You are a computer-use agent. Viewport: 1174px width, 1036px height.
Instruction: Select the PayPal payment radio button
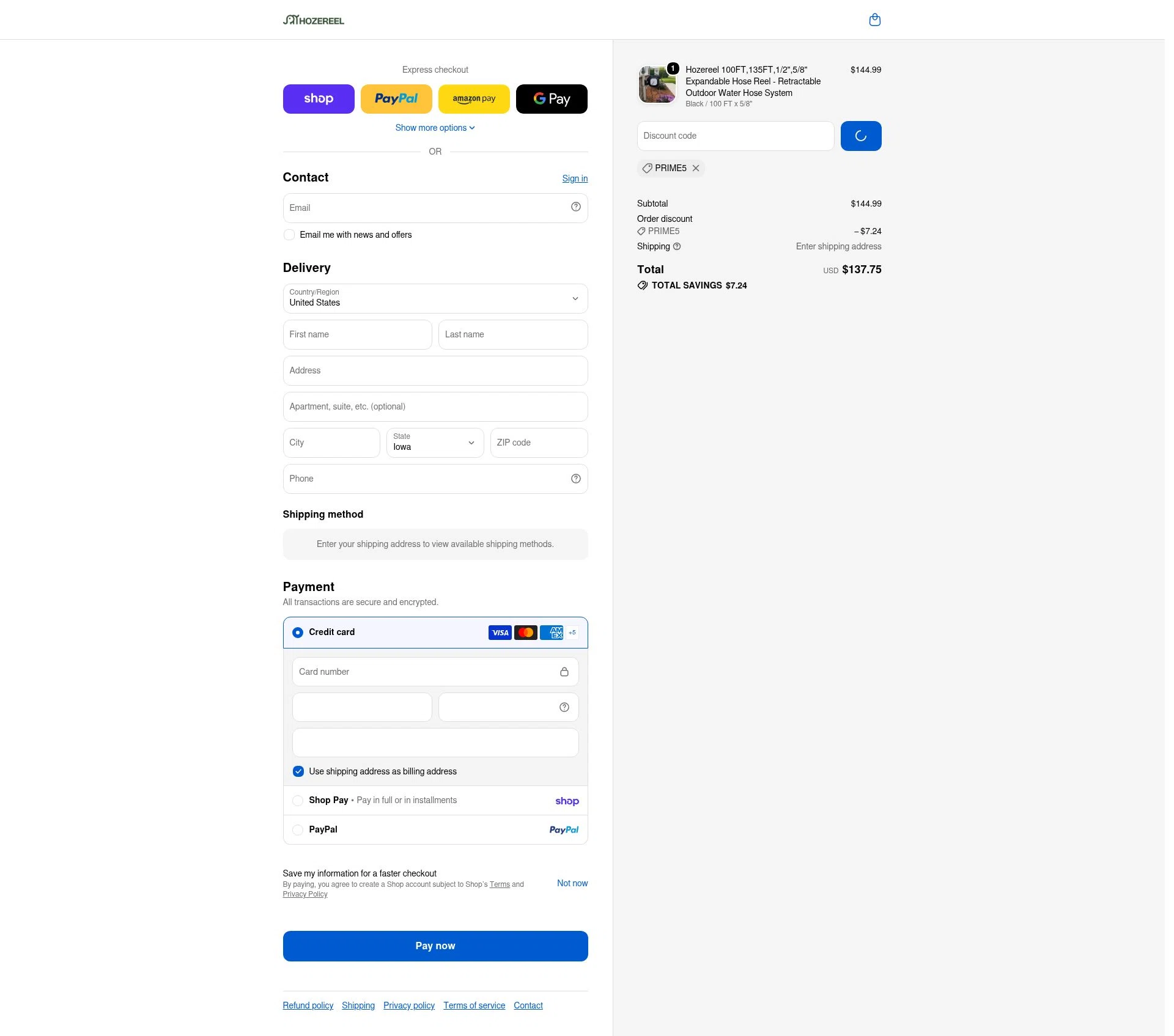click(298, 830)
